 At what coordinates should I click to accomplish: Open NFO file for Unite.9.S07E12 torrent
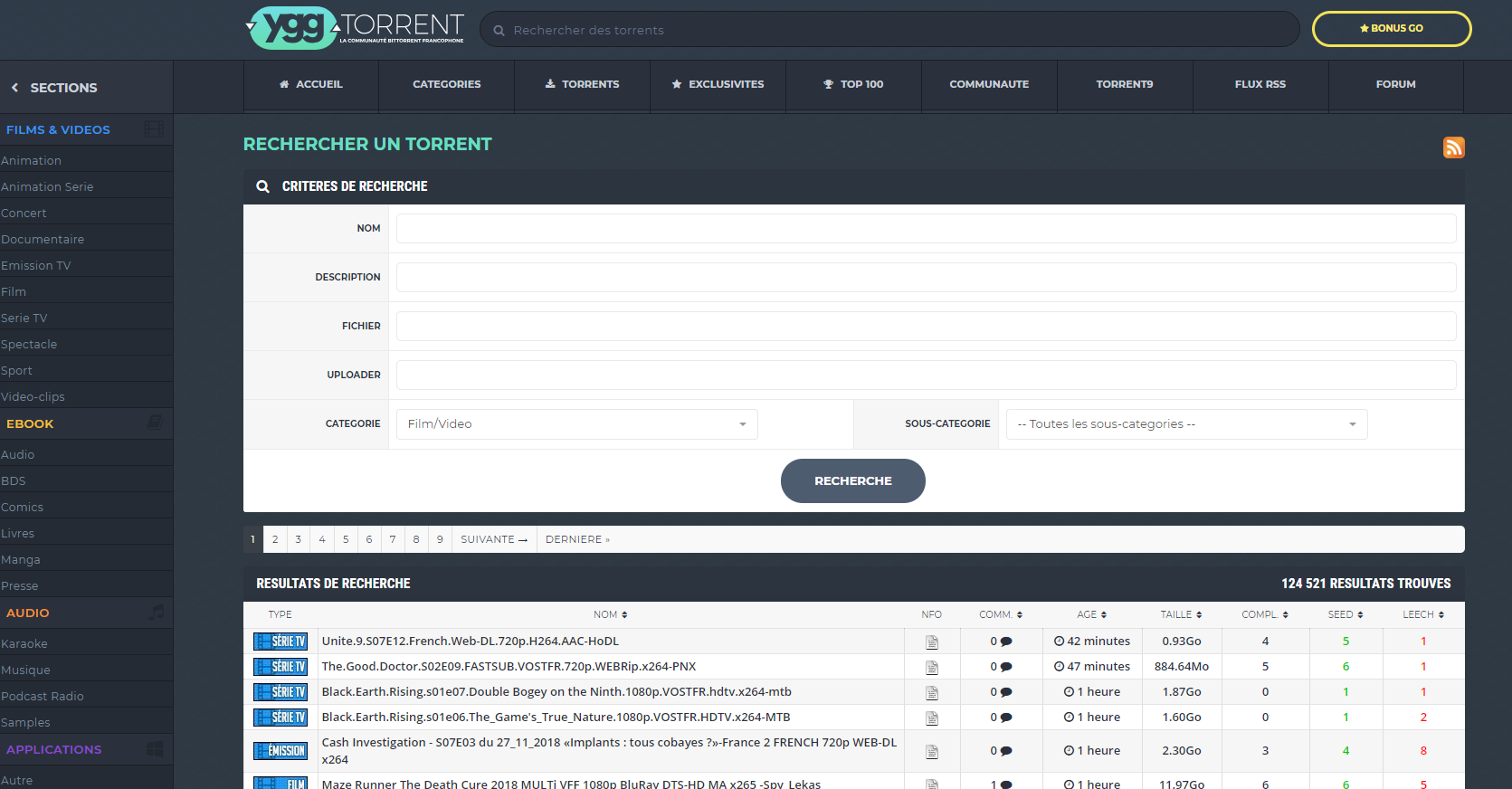[x=931, y=642]
